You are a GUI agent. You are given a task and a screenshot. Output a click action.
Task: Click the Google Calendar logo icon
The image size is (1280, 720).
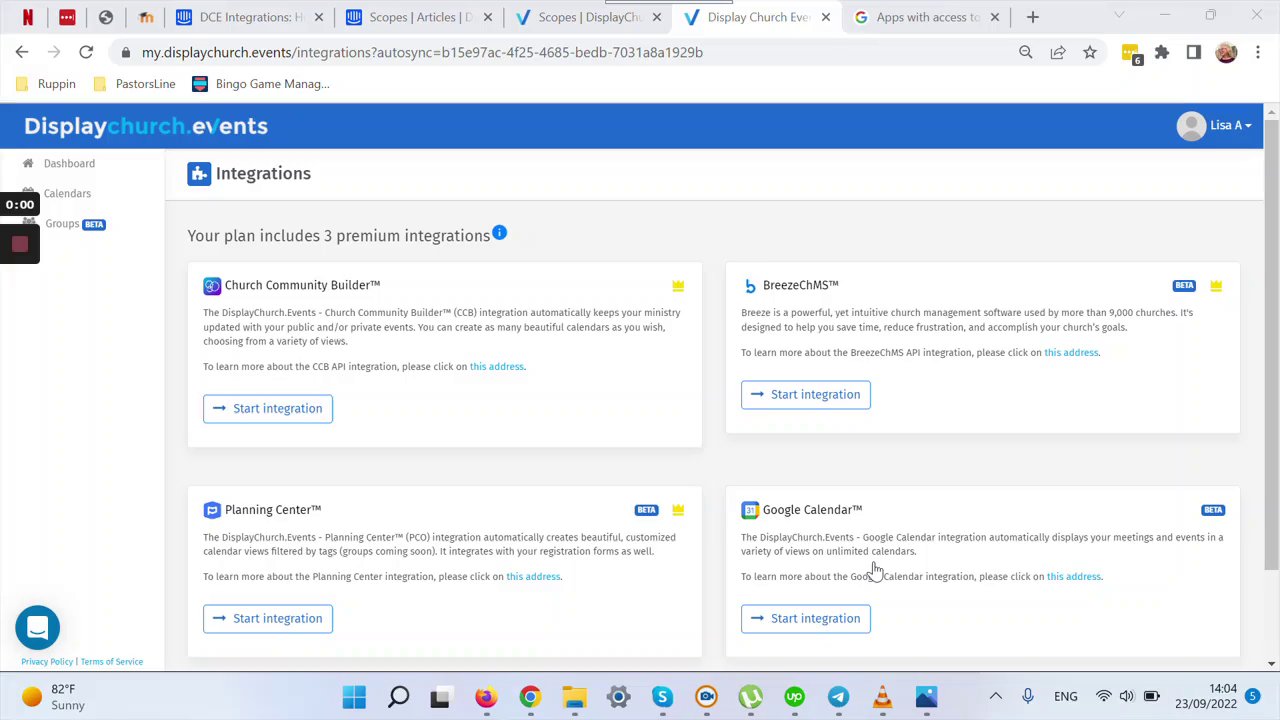click(750, 510)
